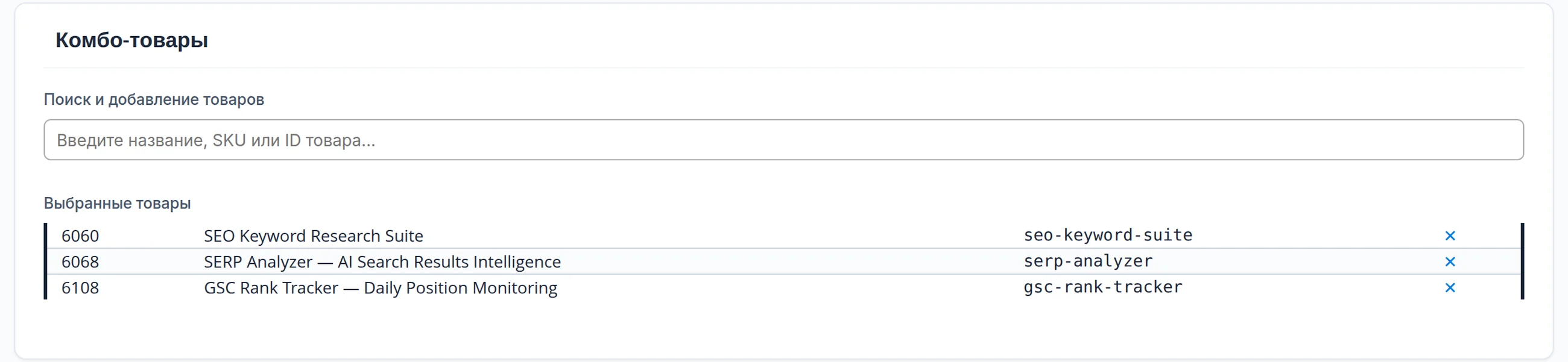Click the seo-keyword-suite SKU
The height and width of the screenshot is (362, 1568).
pos(1108,235)
